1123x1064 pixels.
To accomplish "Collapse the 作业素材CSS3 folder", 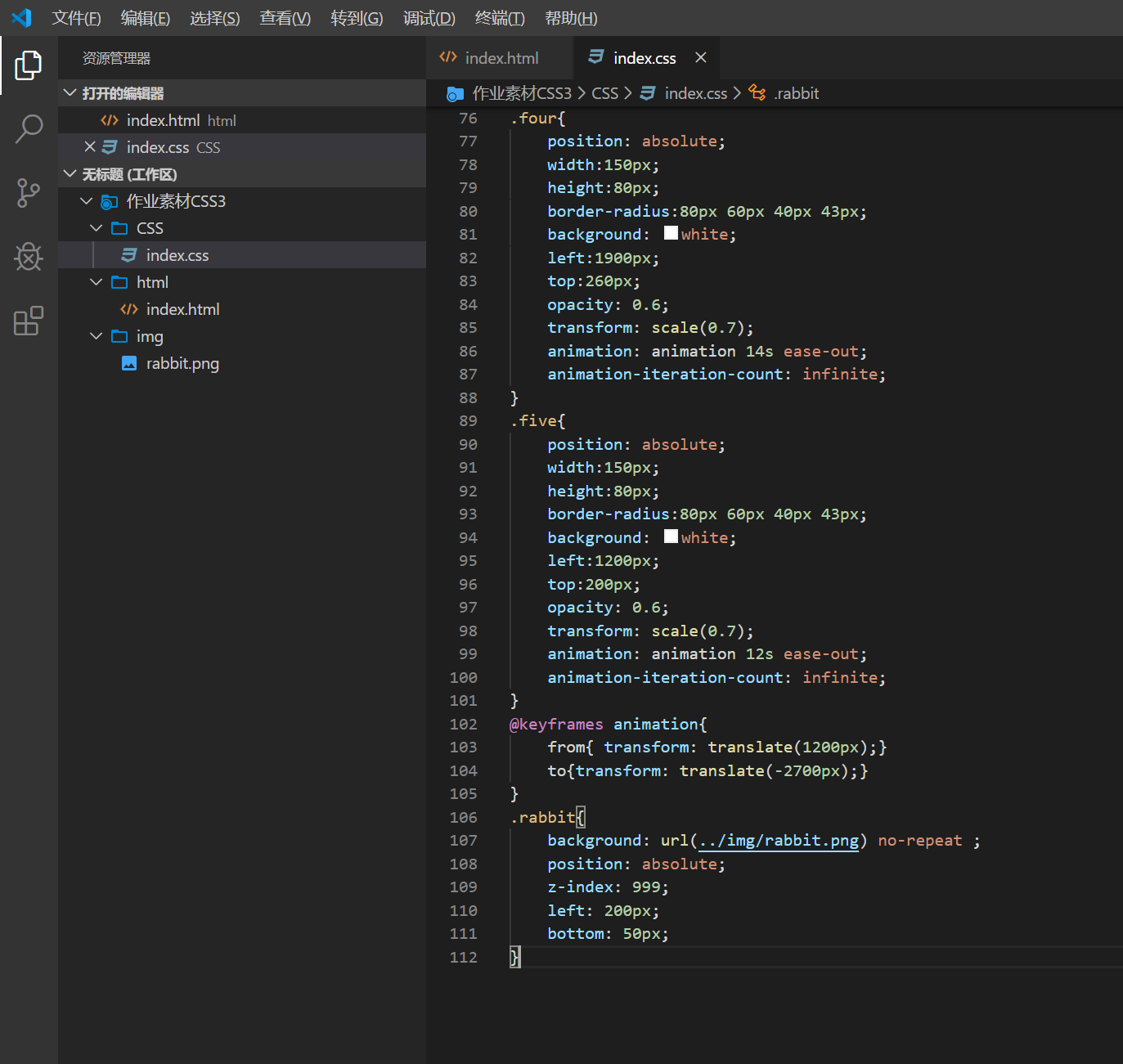I will pos(87,200).
